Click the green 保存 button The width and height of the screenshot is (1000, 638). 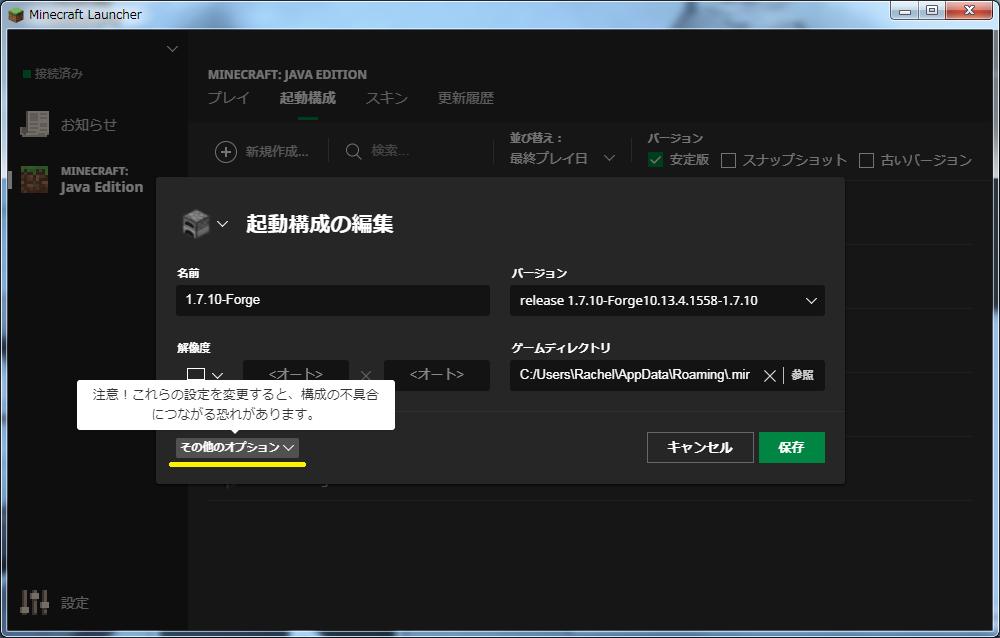(791, 447)
